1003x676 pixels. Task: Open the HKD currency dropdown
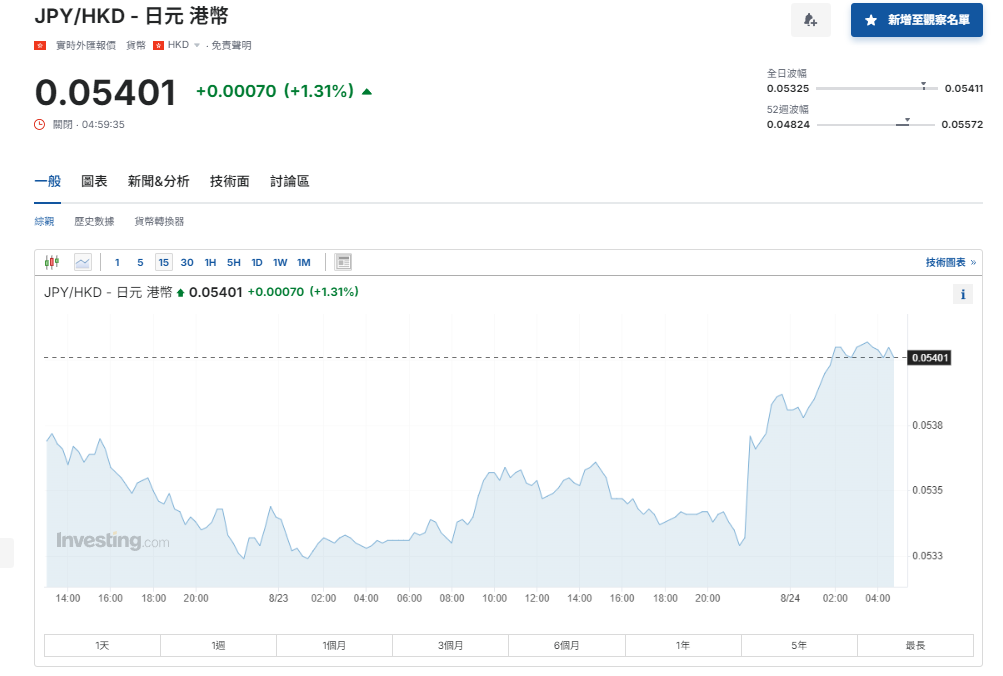196,45
